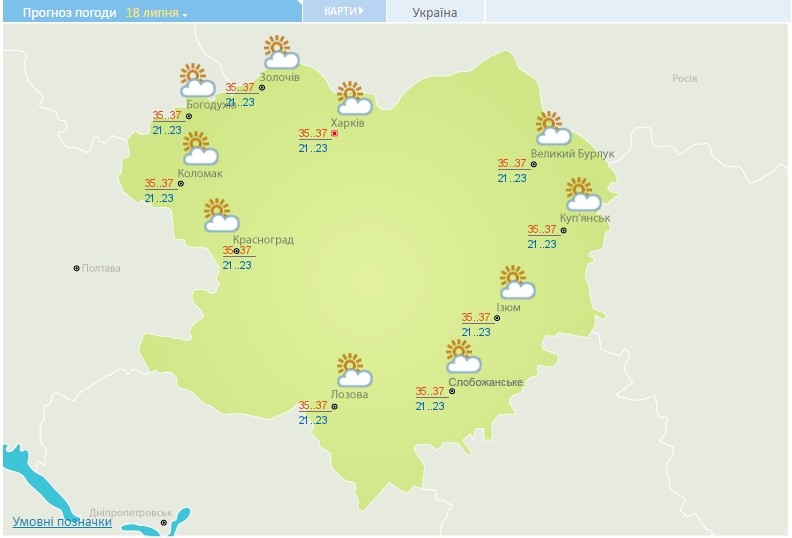Open the Умовні позначки legend link
The height and width of the screenshot is (538, 792).
(62, 521)
